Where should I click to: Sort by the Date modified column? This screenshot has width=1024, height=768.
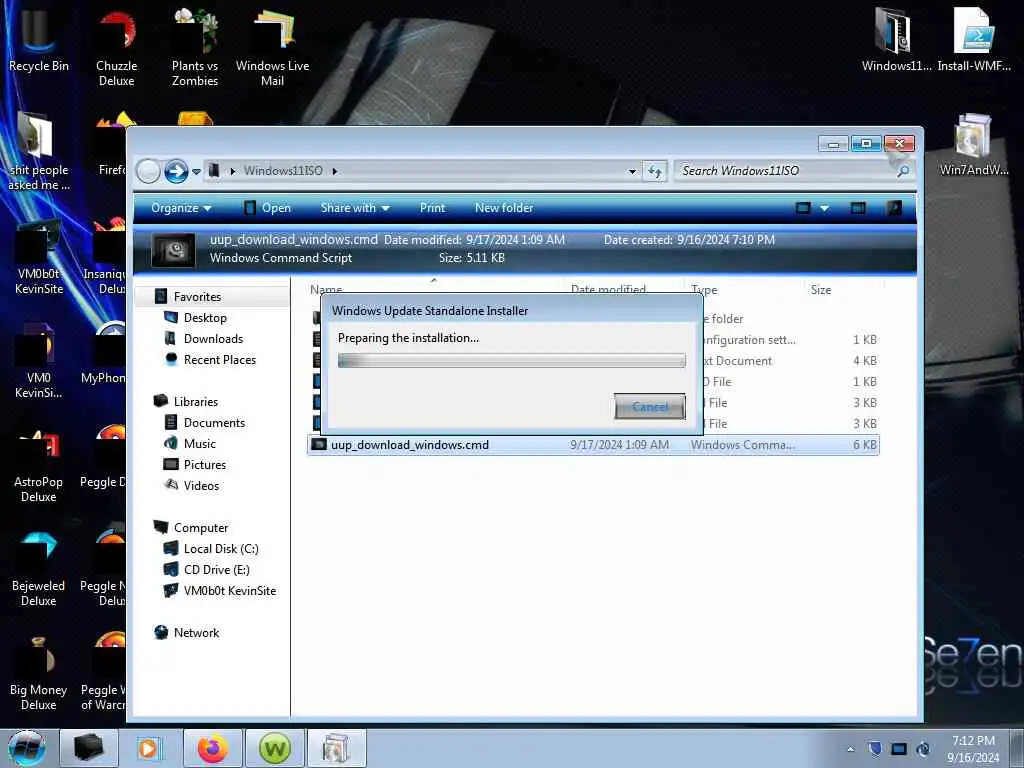pyautogui.click(x=608, y=289)
